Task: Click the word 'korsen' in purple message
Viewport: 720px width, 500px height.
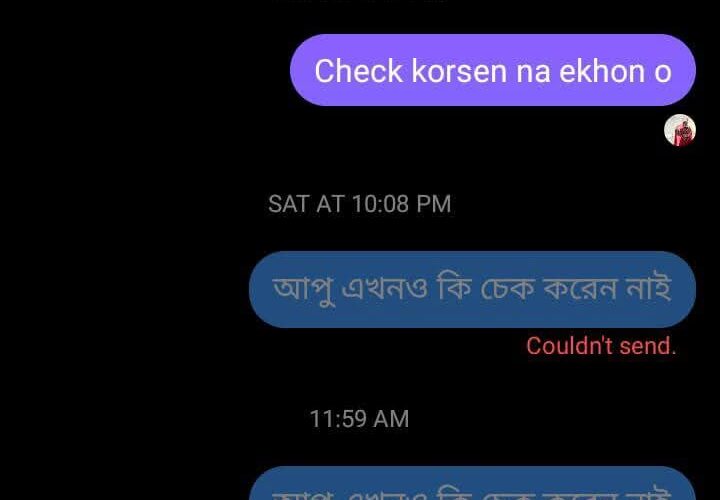Action: [x=459, y=71]
